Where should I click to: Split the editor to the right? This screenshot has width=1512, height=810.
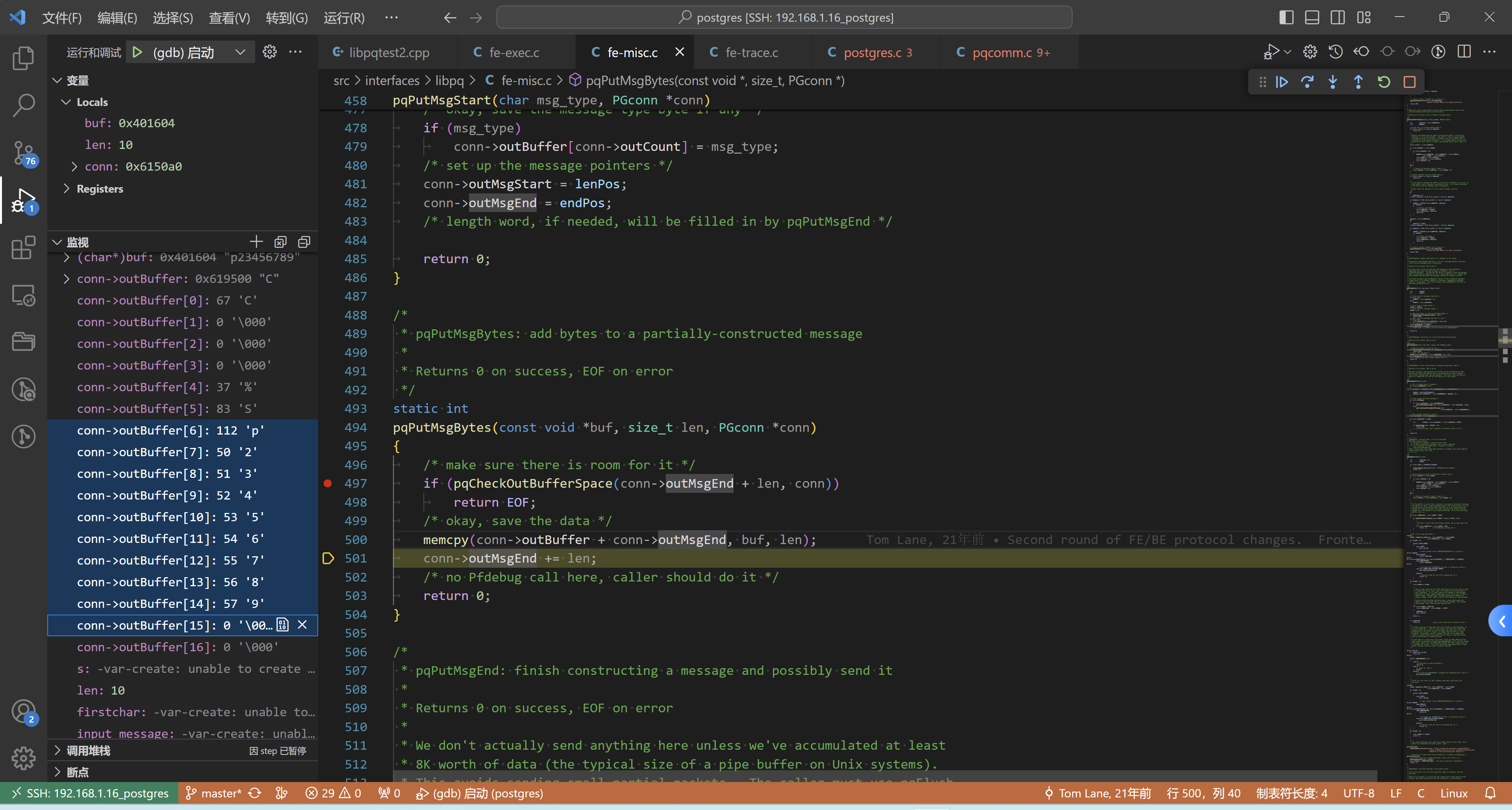[1464, 52]
